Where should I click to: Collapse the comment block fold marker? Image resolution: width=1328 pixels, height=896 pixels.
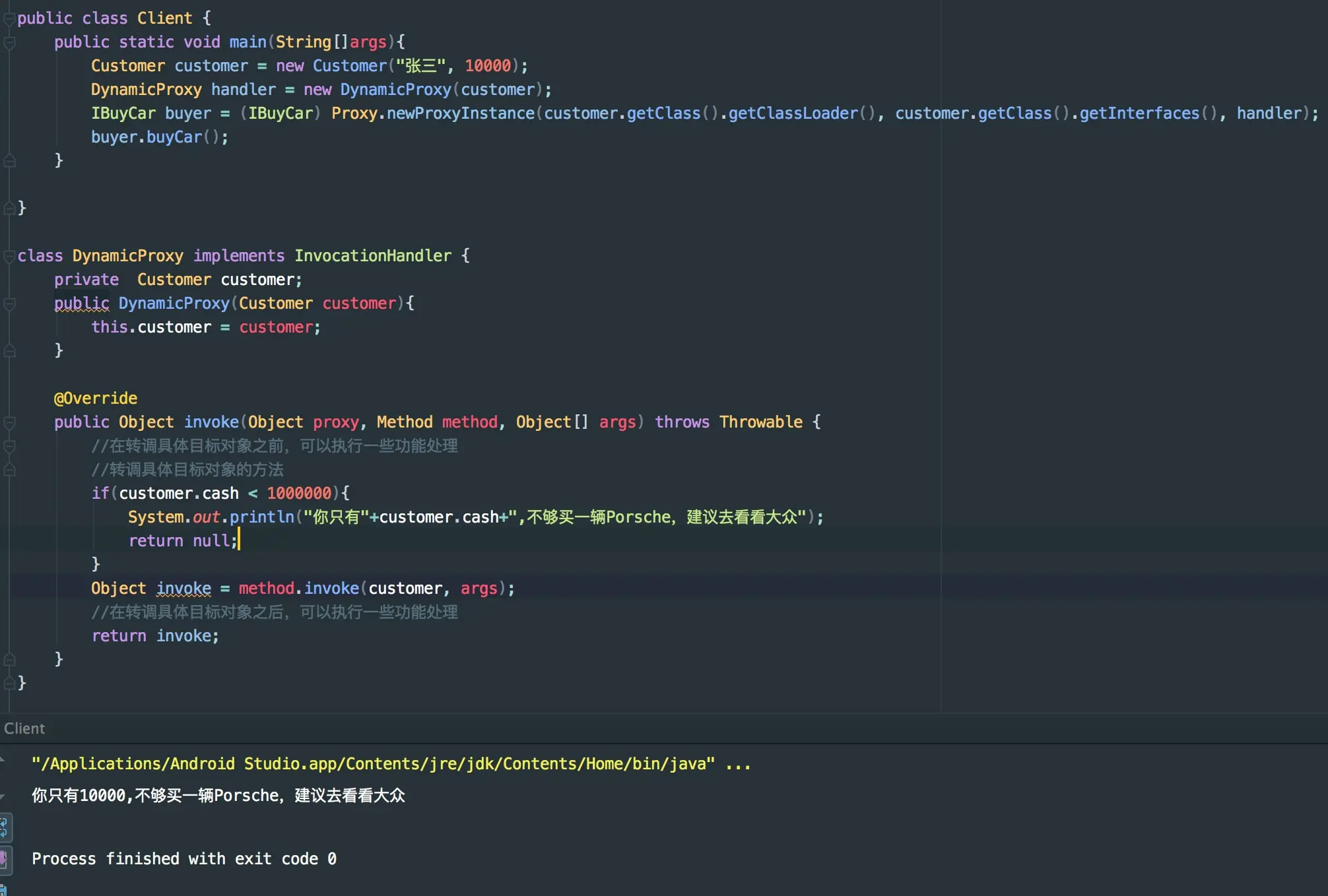click(x=9, y=446)
